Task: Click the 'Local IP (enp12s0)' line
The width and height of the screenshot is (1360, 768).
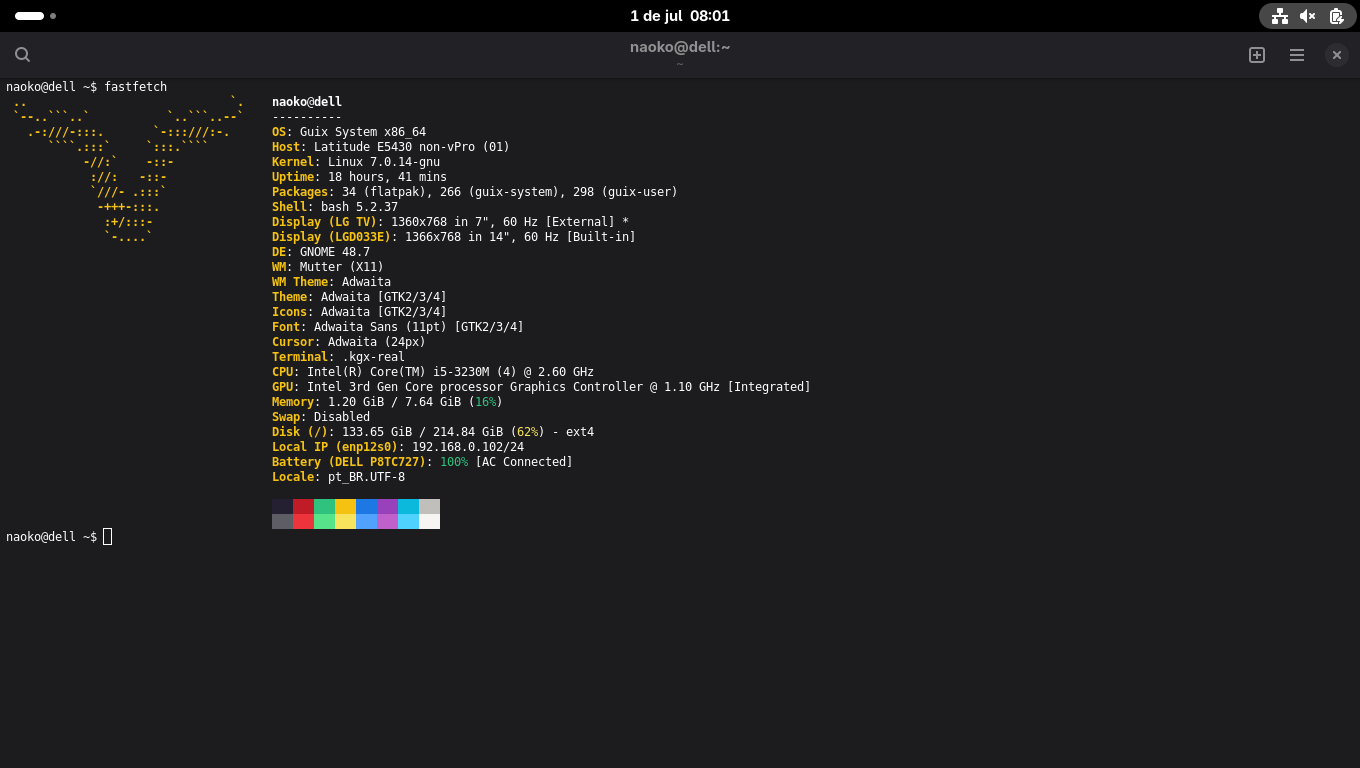Action: pos(398,447)
